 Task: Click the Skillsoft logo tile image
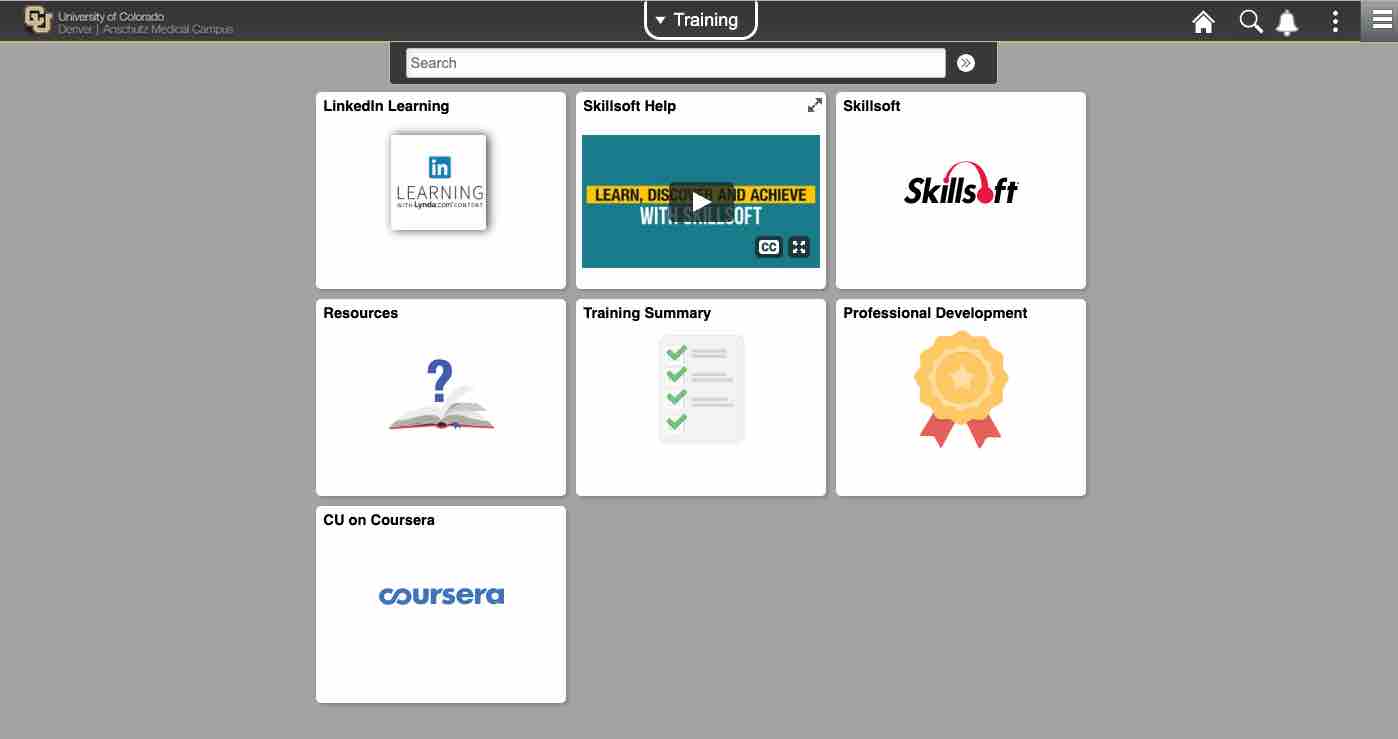(961, 184)
